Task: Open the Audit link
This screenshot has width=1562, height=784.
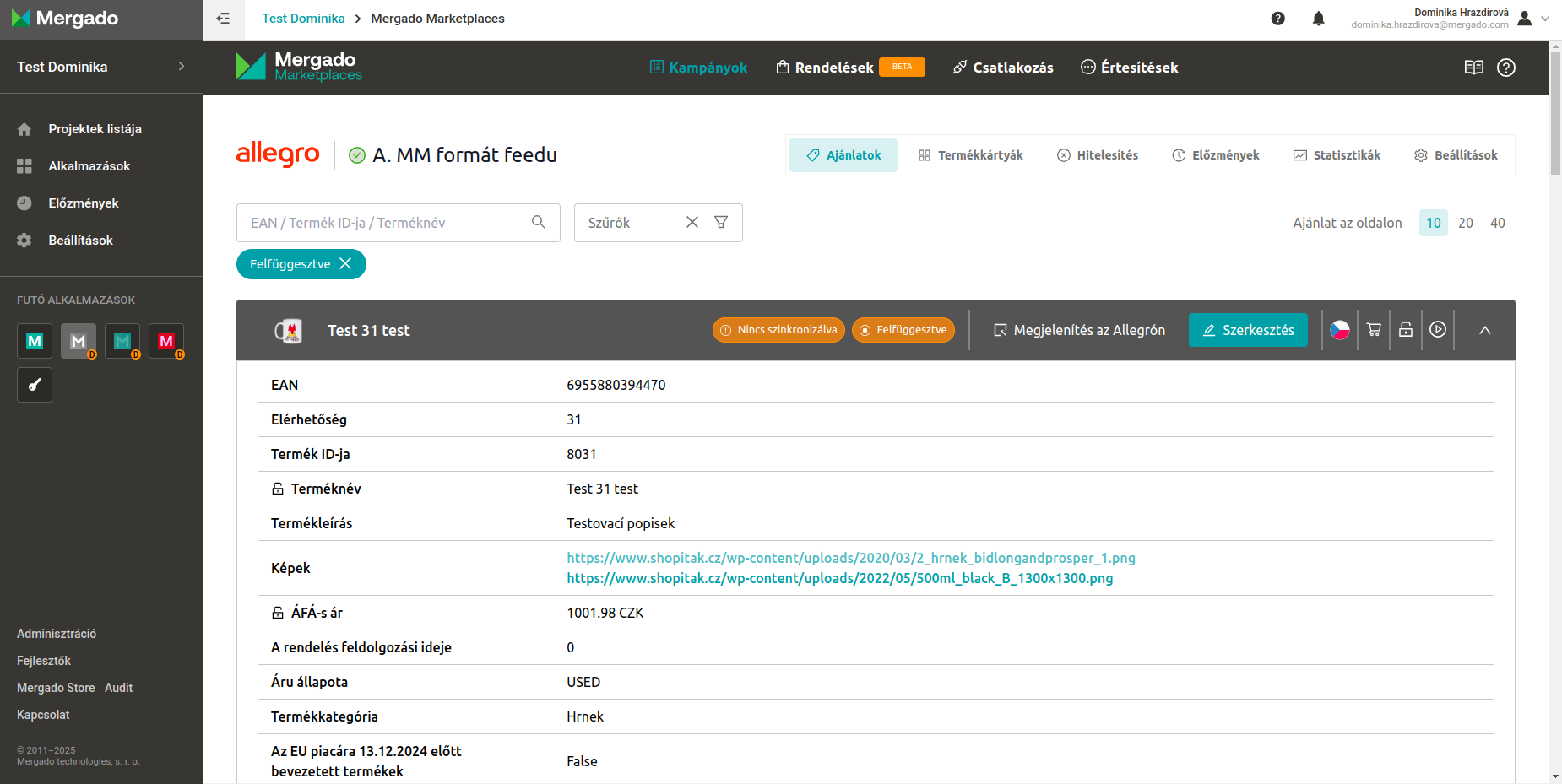Action: coord(118,688)
